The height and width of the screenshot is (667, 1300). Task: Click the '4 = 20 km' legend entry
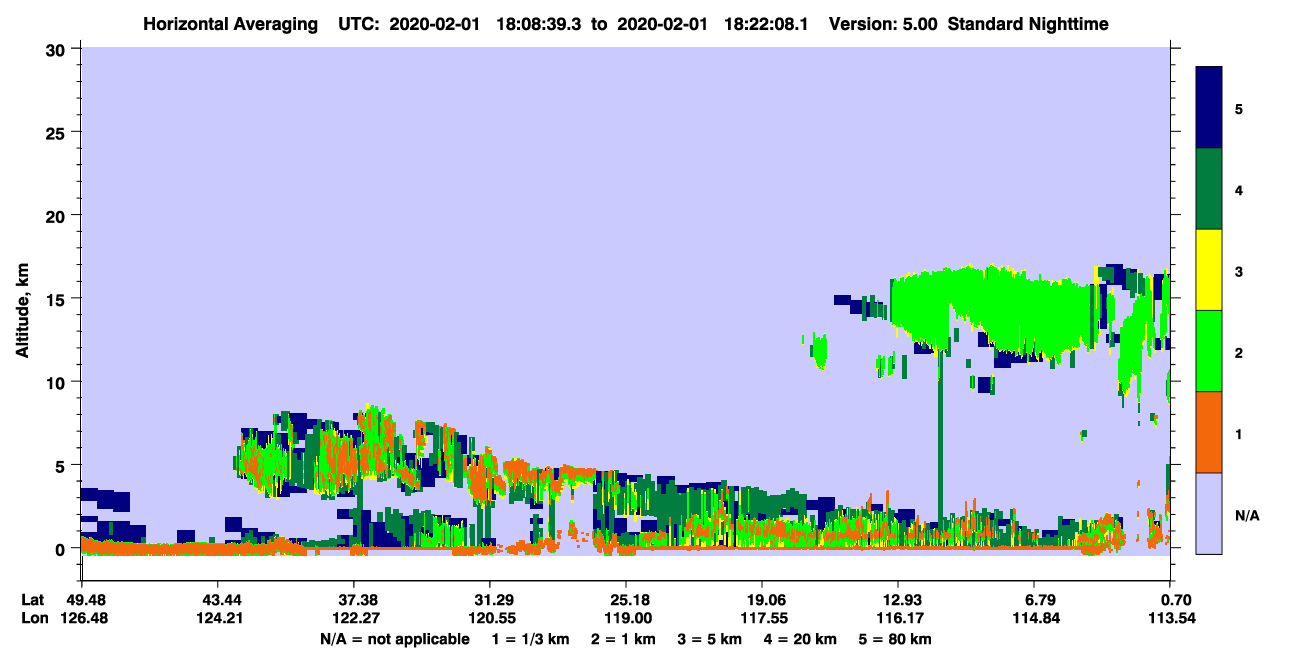click(801, 639)
